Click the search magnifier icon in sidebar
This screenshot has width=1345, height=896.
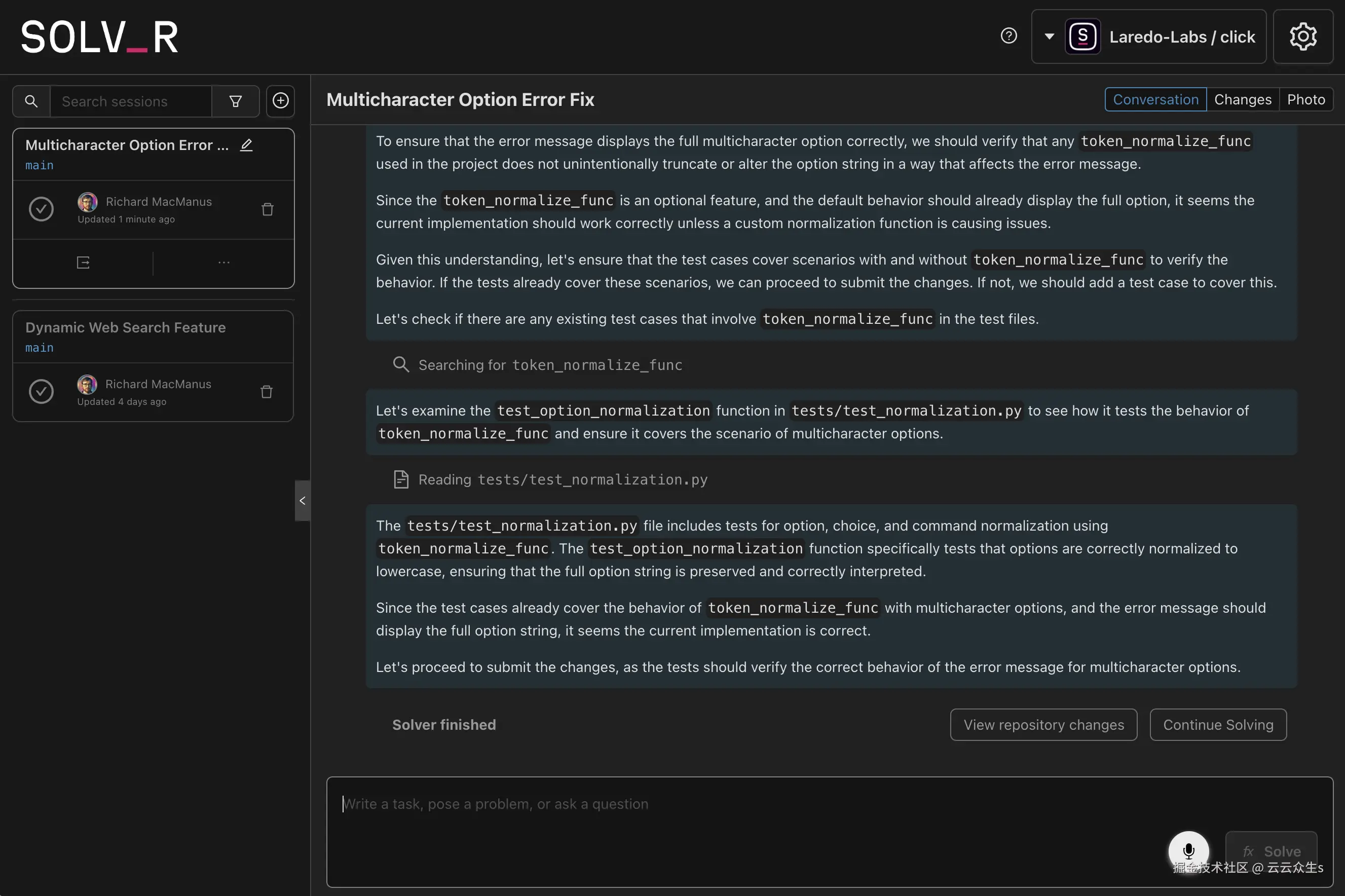click(31, 101)
